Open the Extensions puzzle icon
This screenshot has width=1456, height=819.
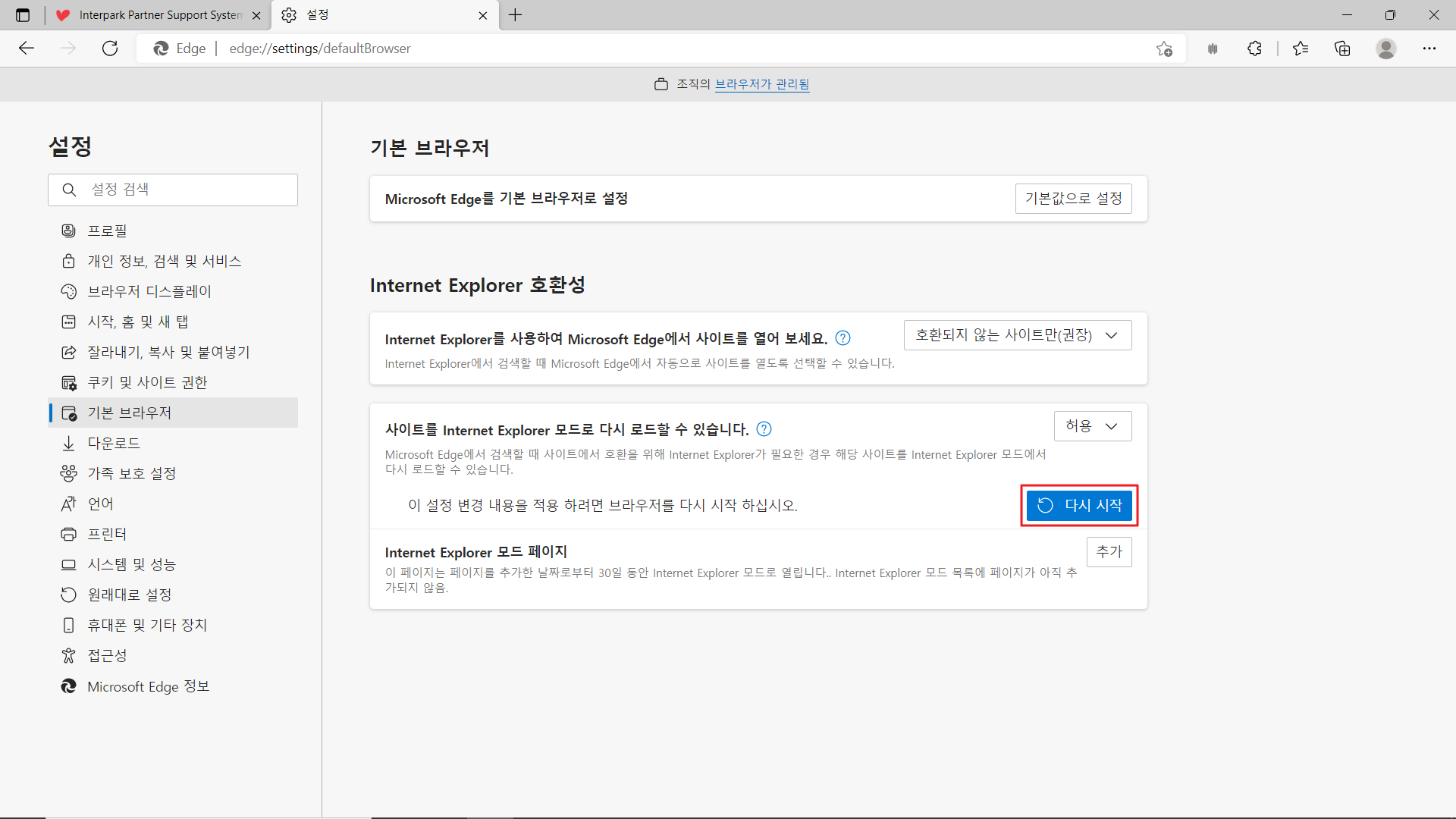tap(1254, 49)
